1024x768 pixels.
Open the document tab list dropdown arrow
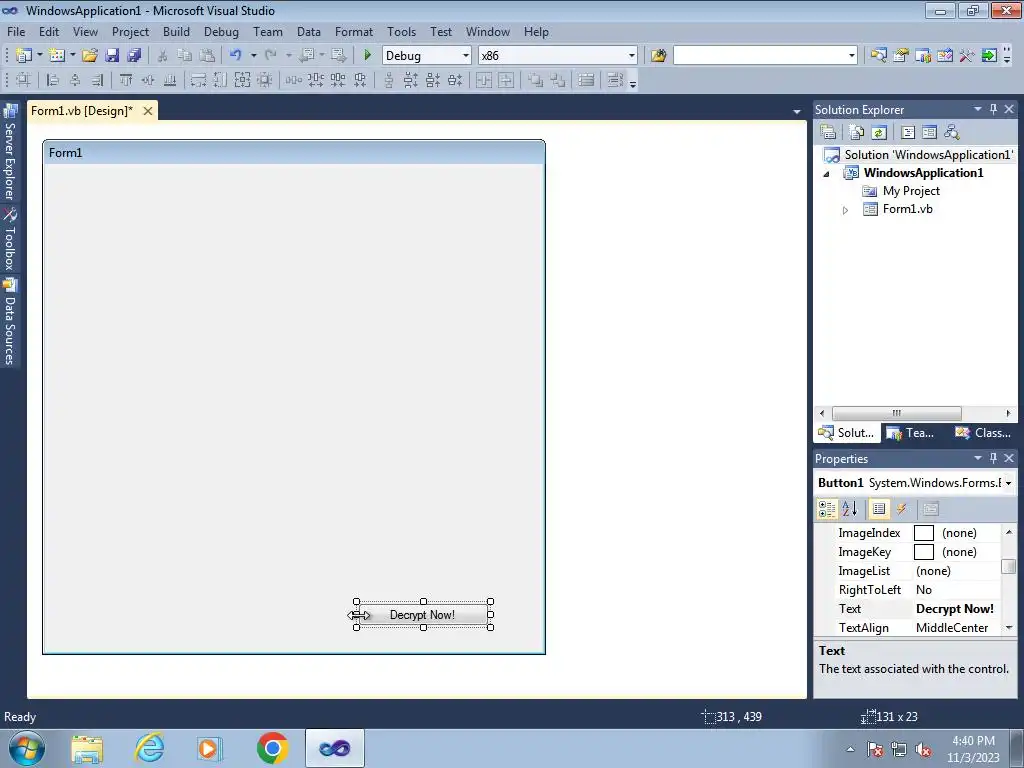[x=797, y=112]
